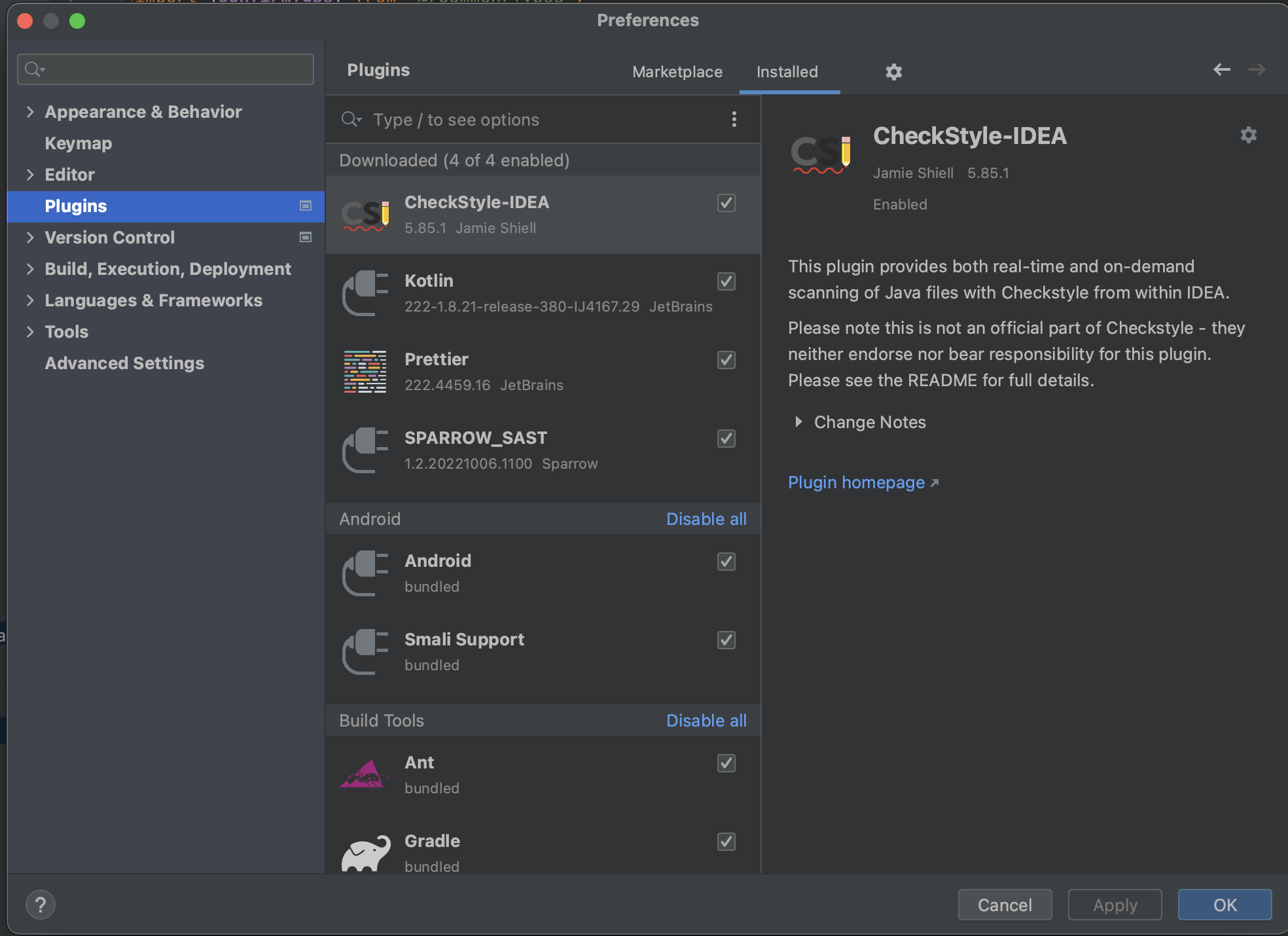Screen dimensions: 1288x936
Task: Select the Kotlin plugin row name
Action: tap(429, 281)
